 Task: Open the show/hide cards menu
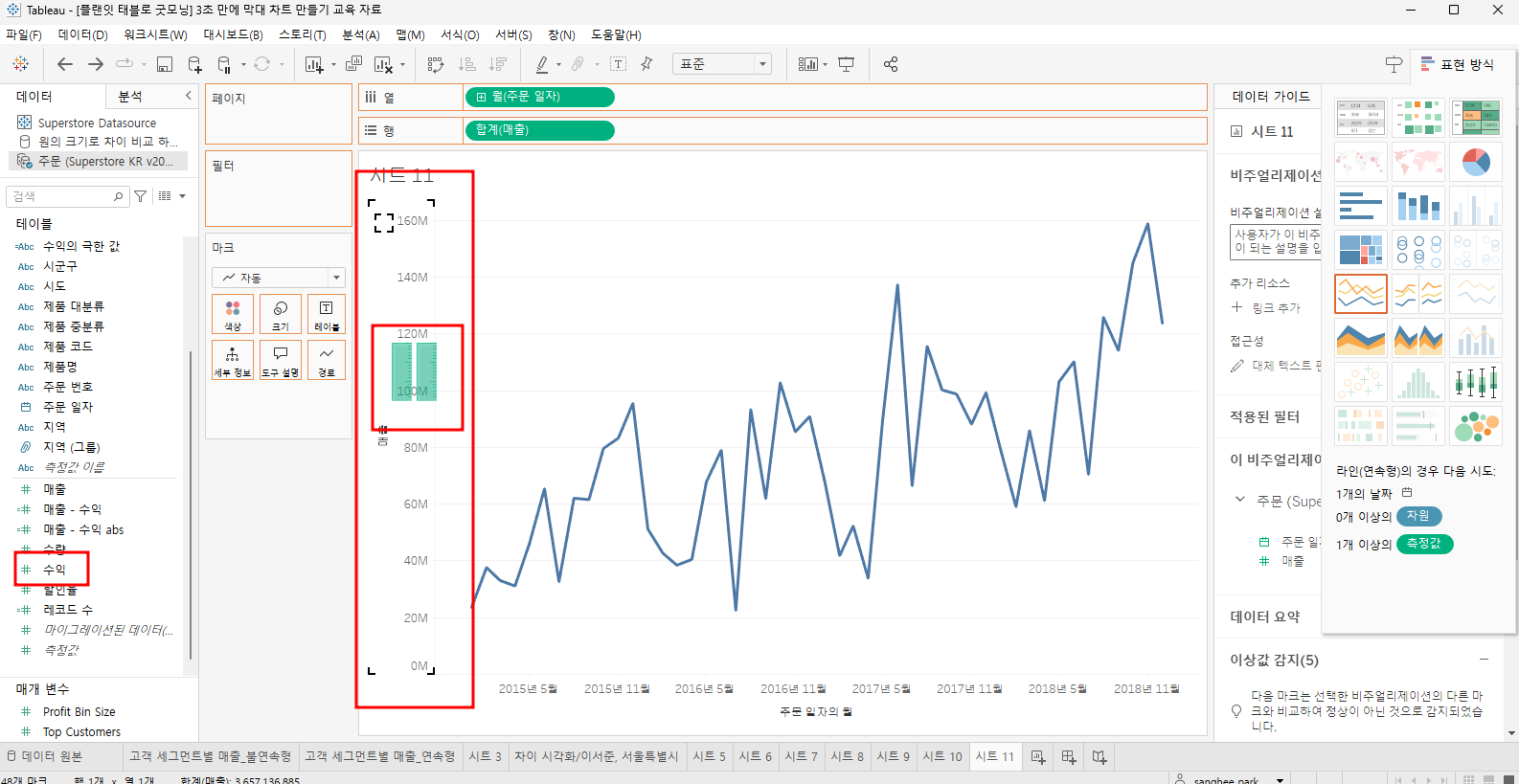[809, 64]
